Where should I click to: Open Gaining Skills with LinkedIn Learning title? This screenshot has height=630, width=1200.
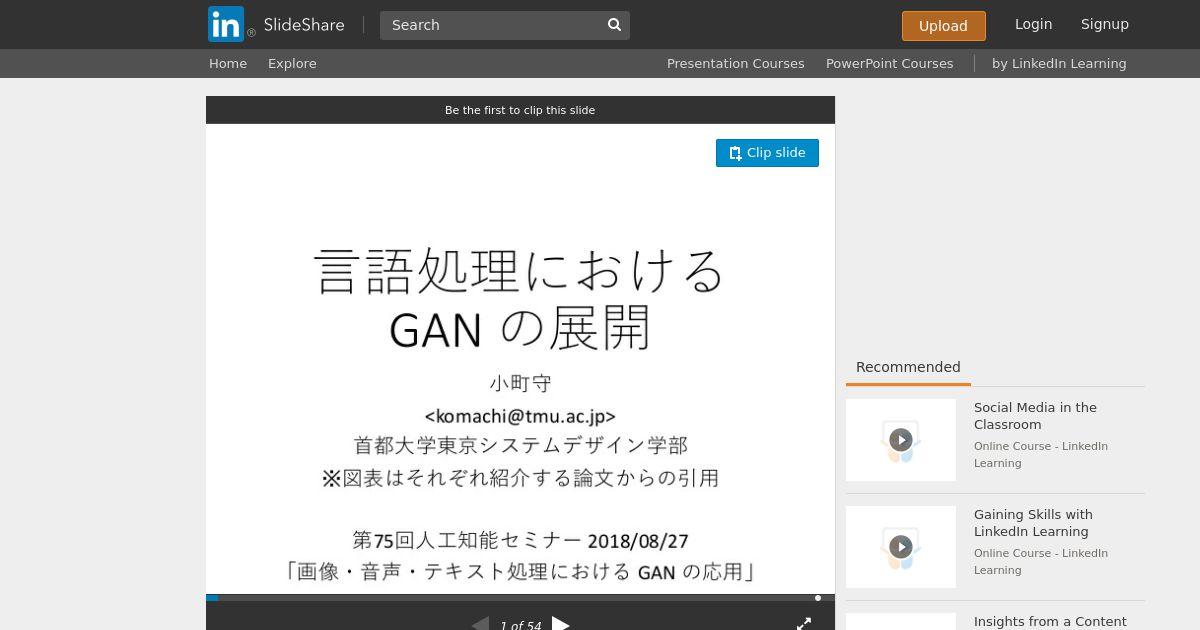click(1033, 523)
